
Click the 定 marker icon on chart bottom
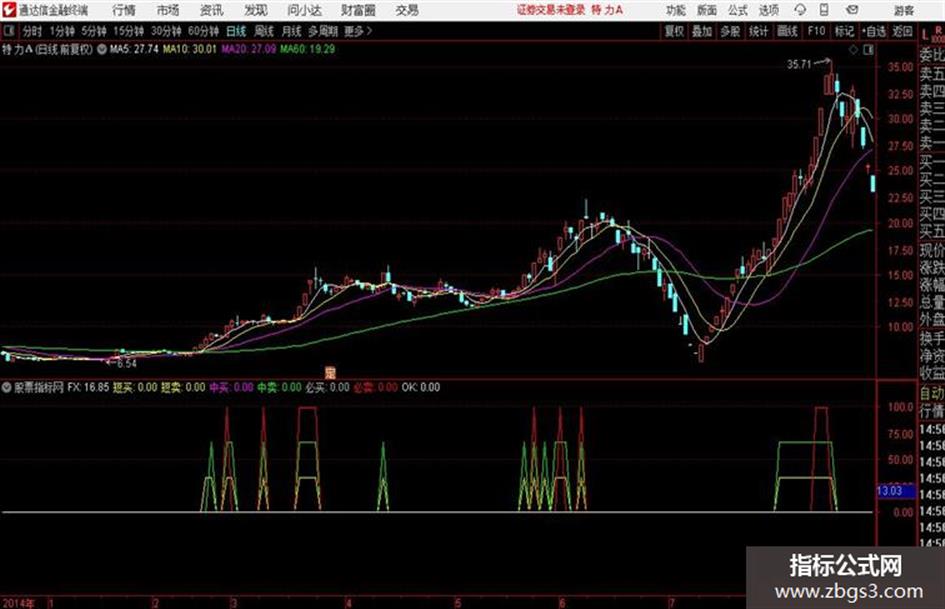(330, 372)
